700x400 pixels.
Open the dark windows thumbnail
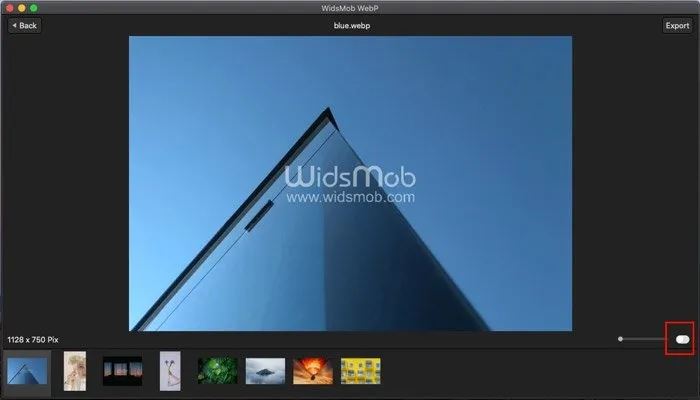[x=123, y=371]
